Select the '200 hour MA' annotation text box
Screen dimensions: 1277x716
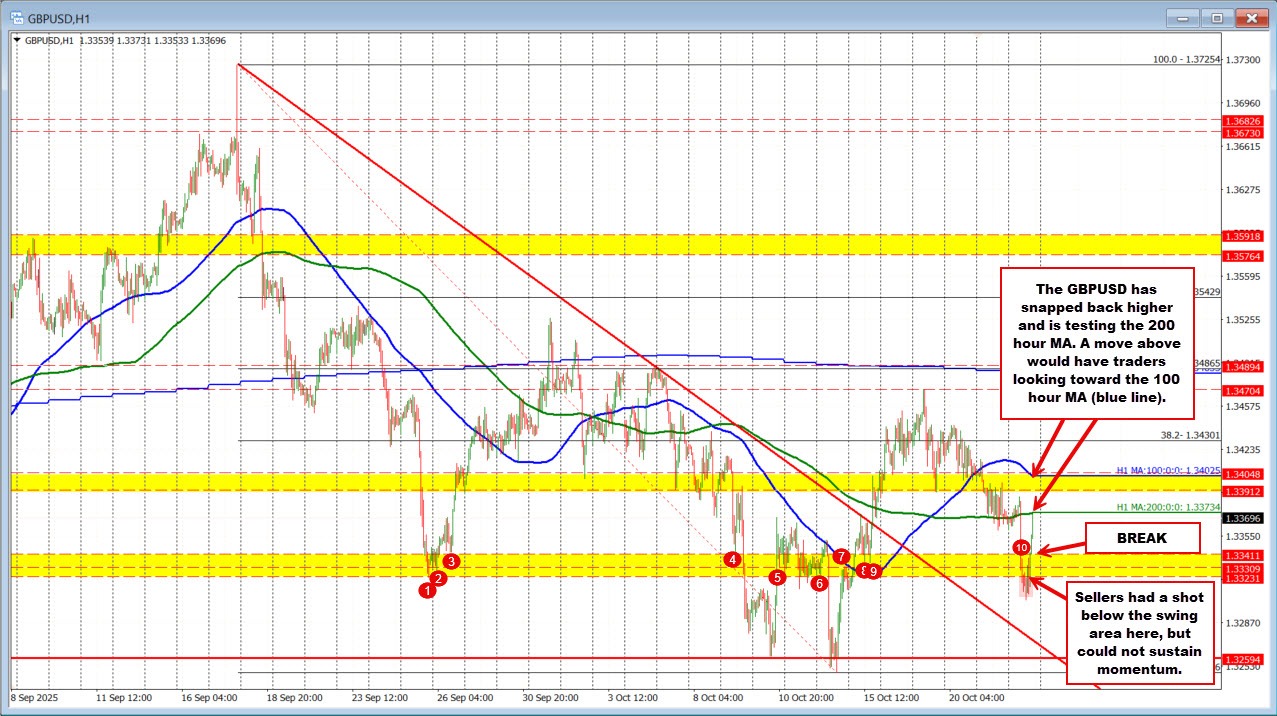pos(1096,343)
